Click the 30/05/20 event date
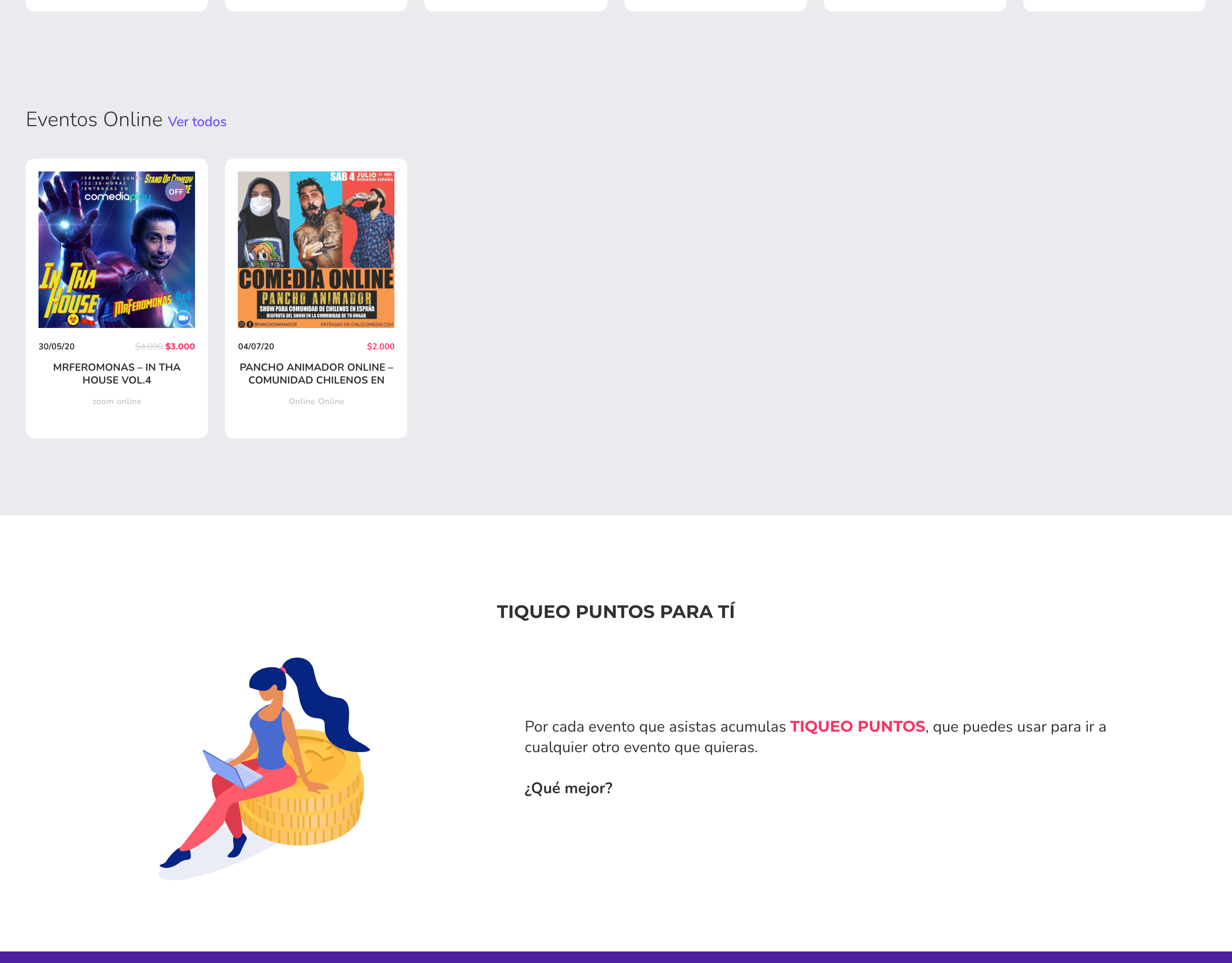The width and height of the screenshot is (1232, 963). (56, 346)
